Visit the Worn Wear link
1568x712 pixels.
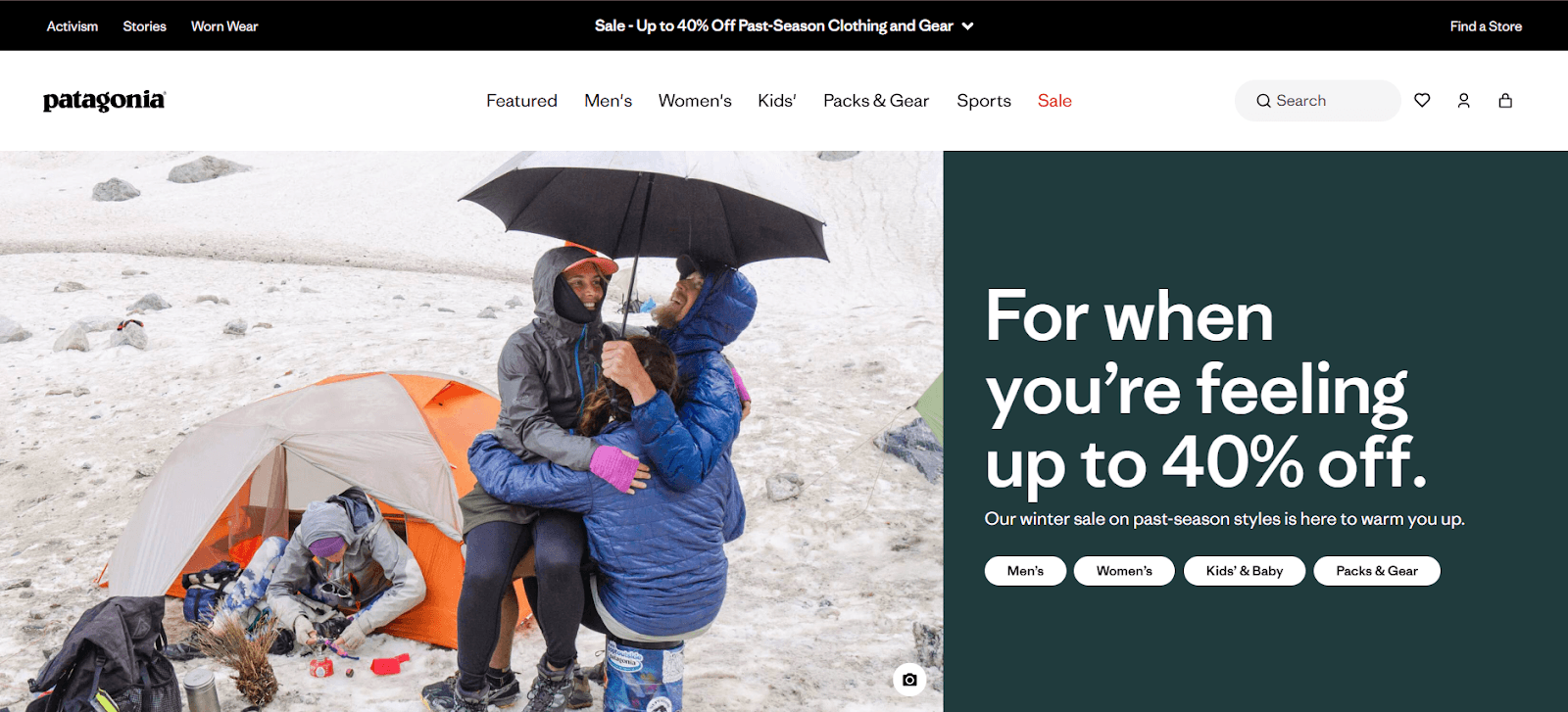click(224, 26)
